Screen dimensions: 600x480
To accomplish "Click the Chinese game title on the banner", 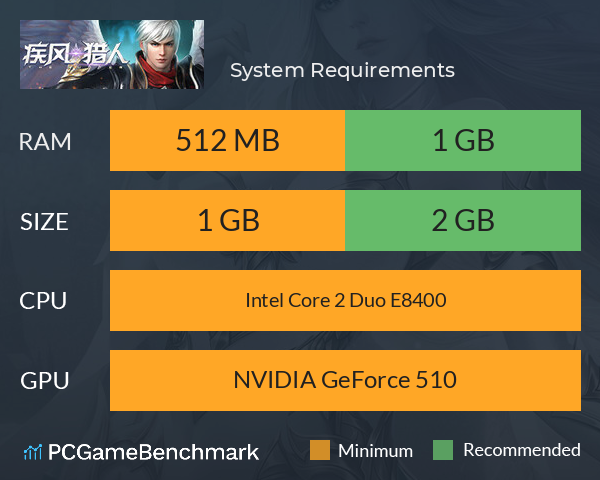I will [73, 56].
